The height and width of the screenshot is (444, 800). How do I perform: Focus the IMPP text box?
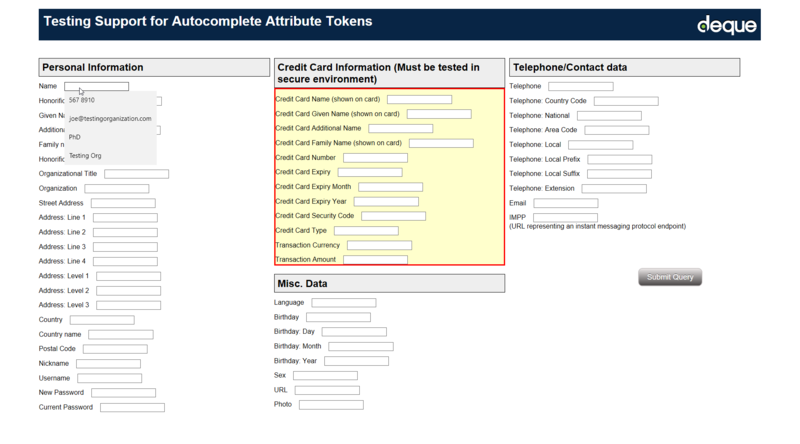pyautogui.click(x=565, y=217)
